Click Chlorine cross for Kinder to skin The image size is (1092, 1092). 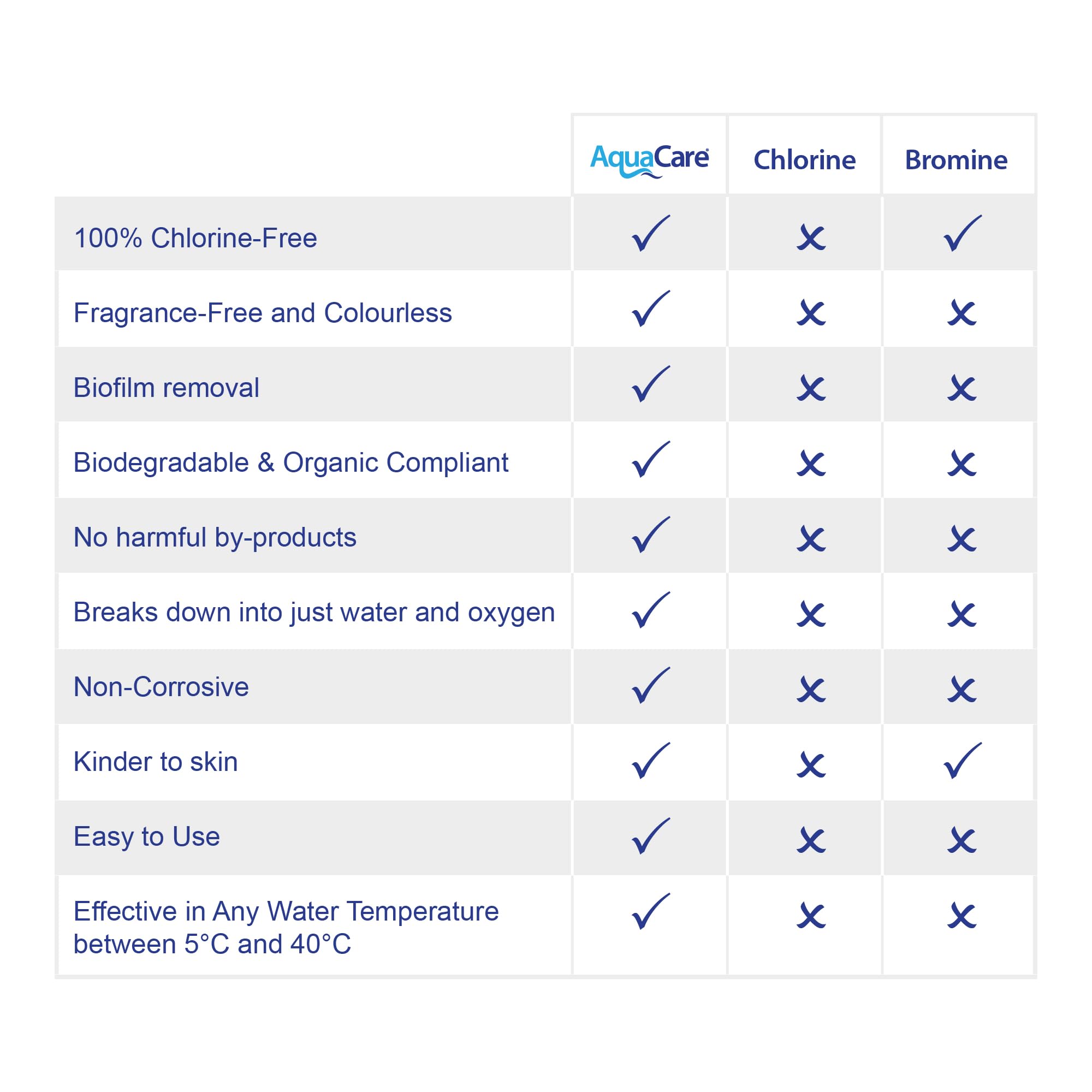(x=811, y=765)
